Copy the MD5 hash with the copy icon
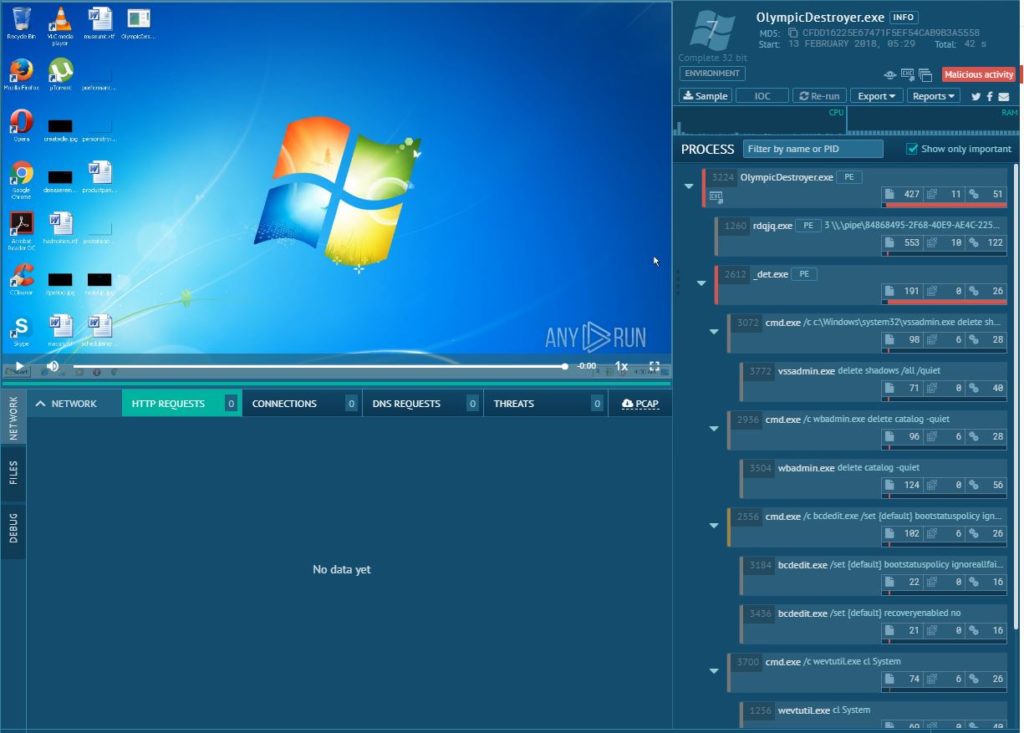This screenshot has height=733, width=1024. [x=793, y=32]
